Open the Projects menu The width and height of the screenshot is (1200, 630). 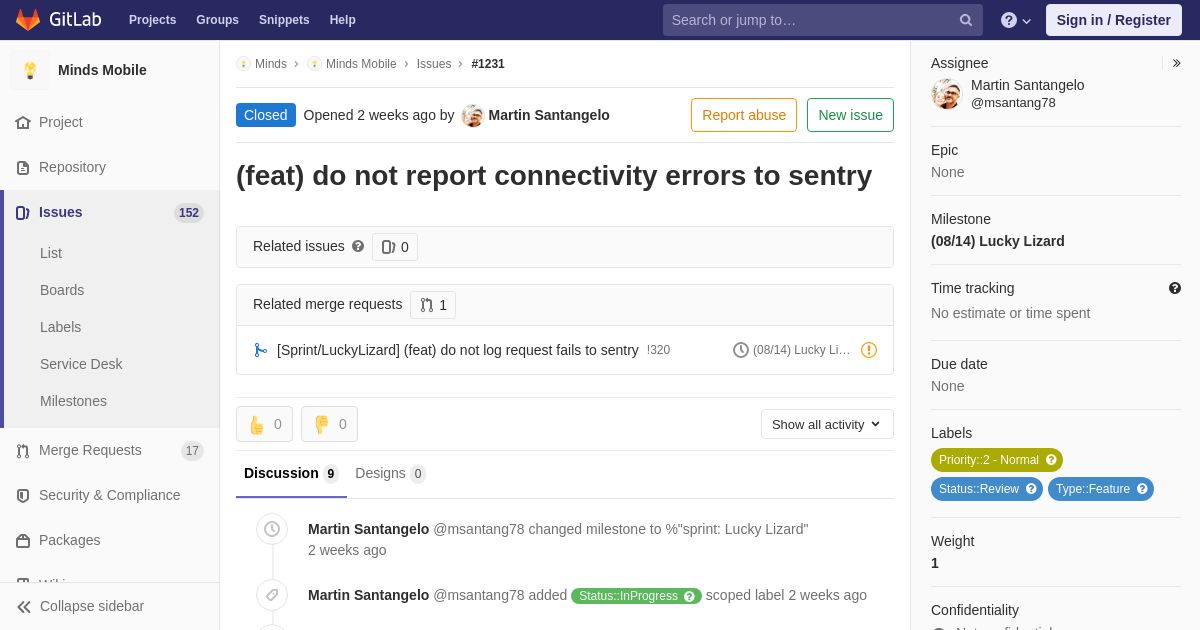(152, 20)
